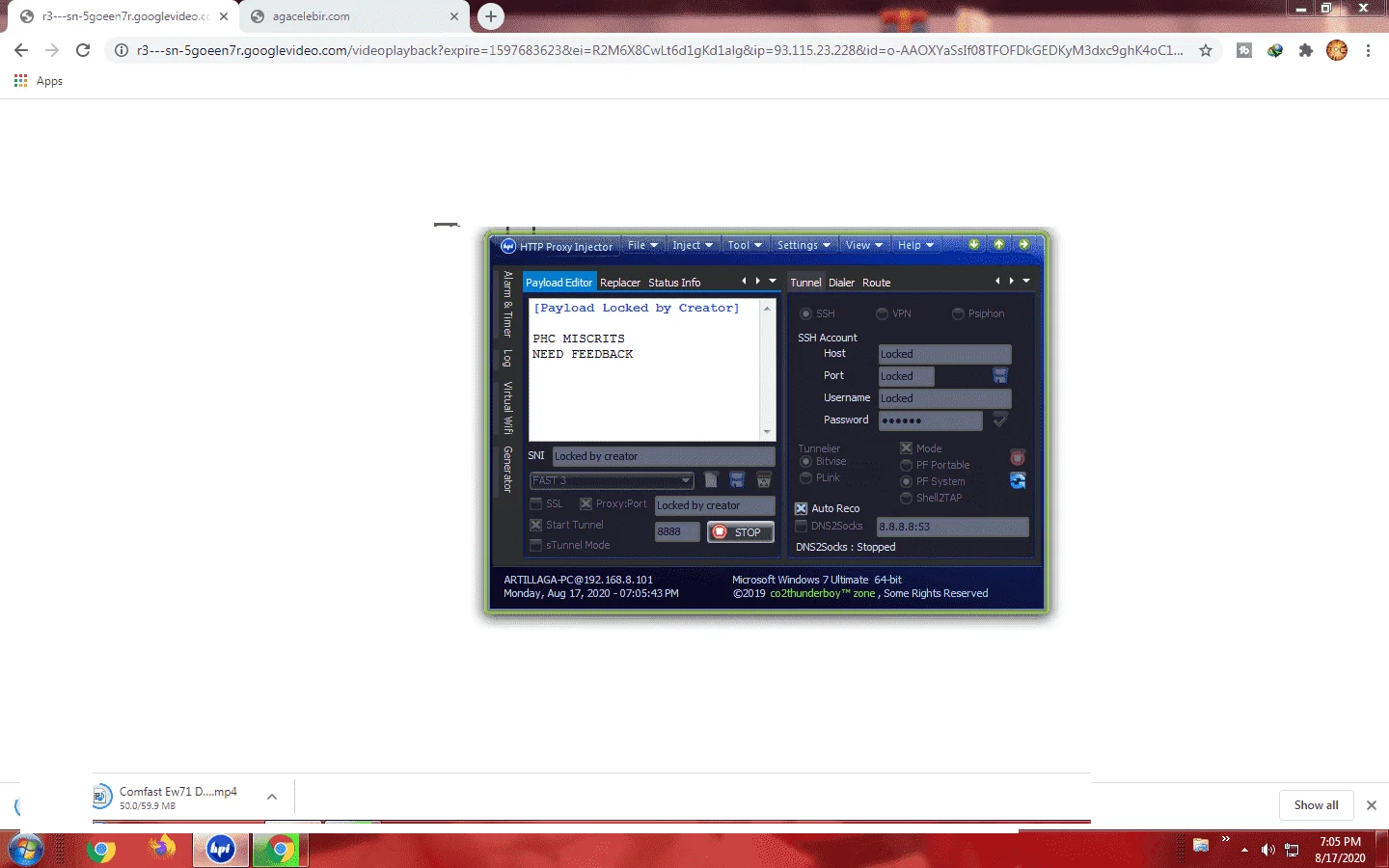Image resolution: width=1389 pixels, height=868 pixels.
Task: Open the Chrome profile avatar
Action: pyautogui.click(x=1337, y=50)
